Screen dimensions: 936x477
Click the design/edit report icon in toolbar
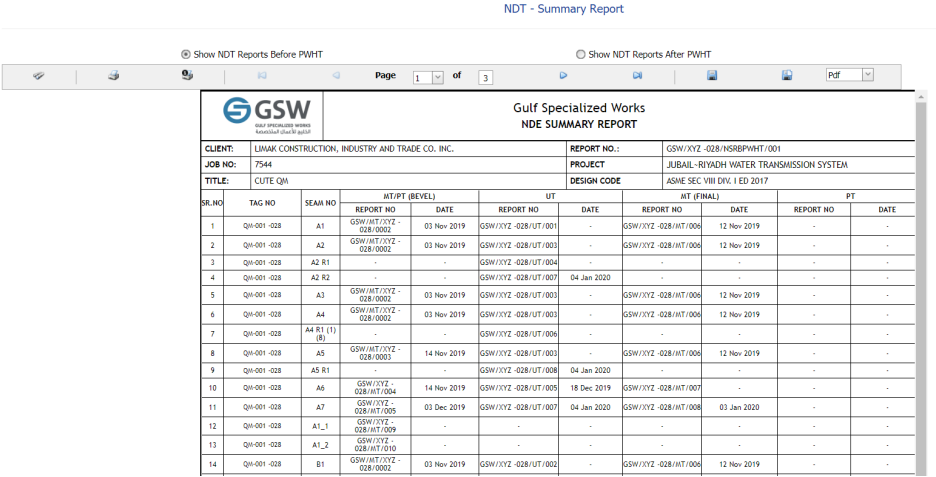(38, 75)
